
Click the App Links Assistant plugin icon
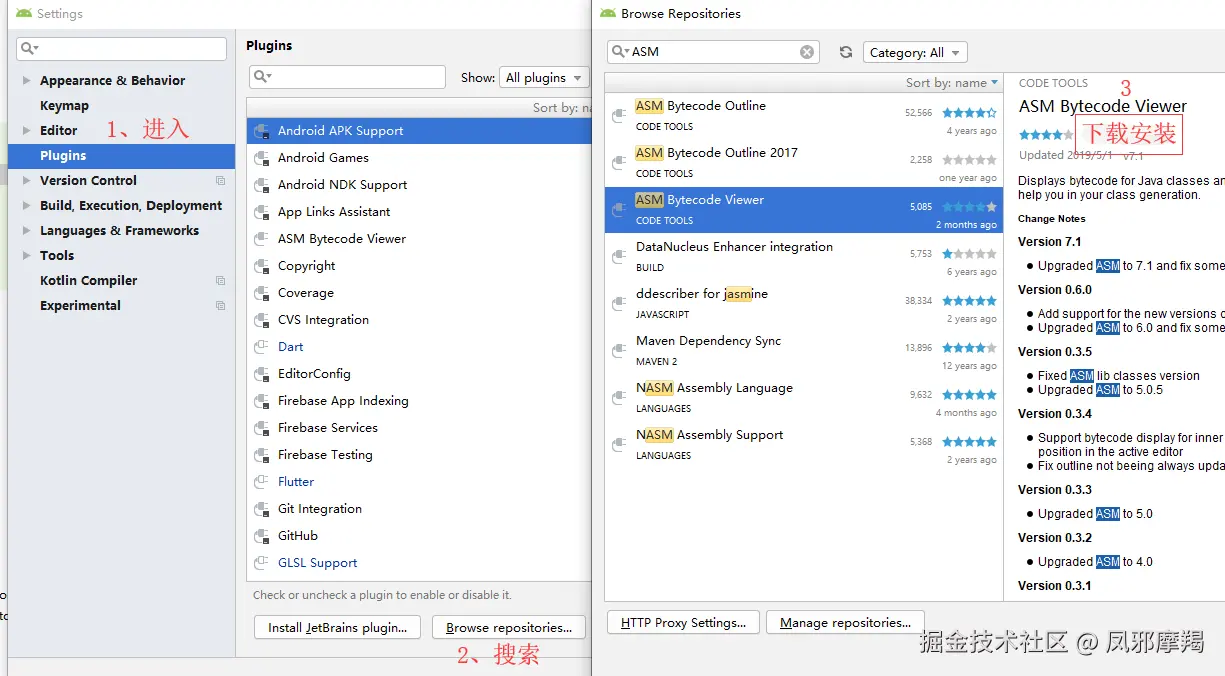tap(261, 212)
